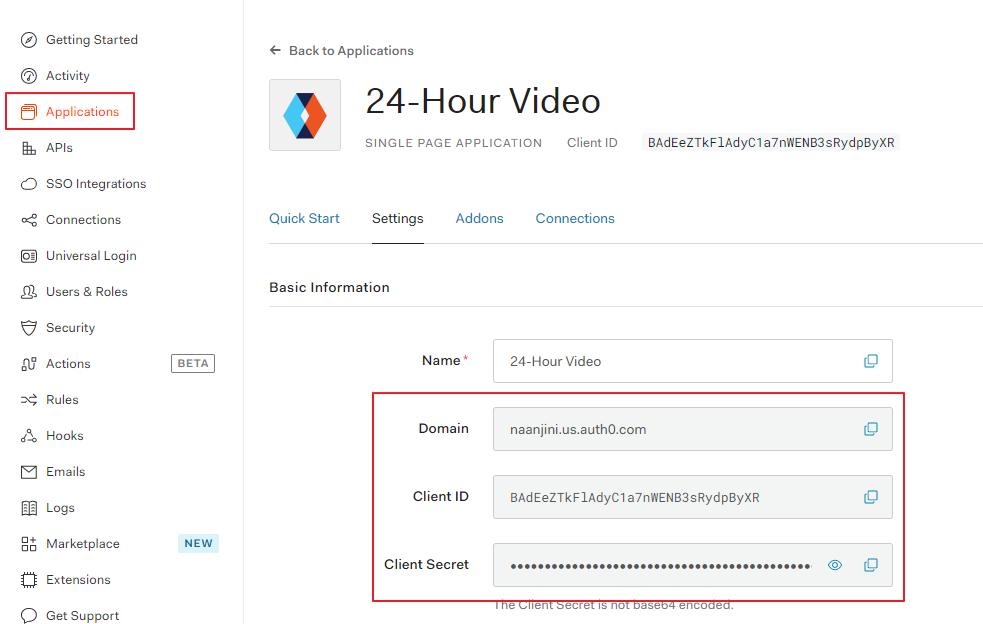This screenshot has width=983, height=624.
Task: Select Applications in the sidebar
Action: pyautogui.click(x=82, y=112)
